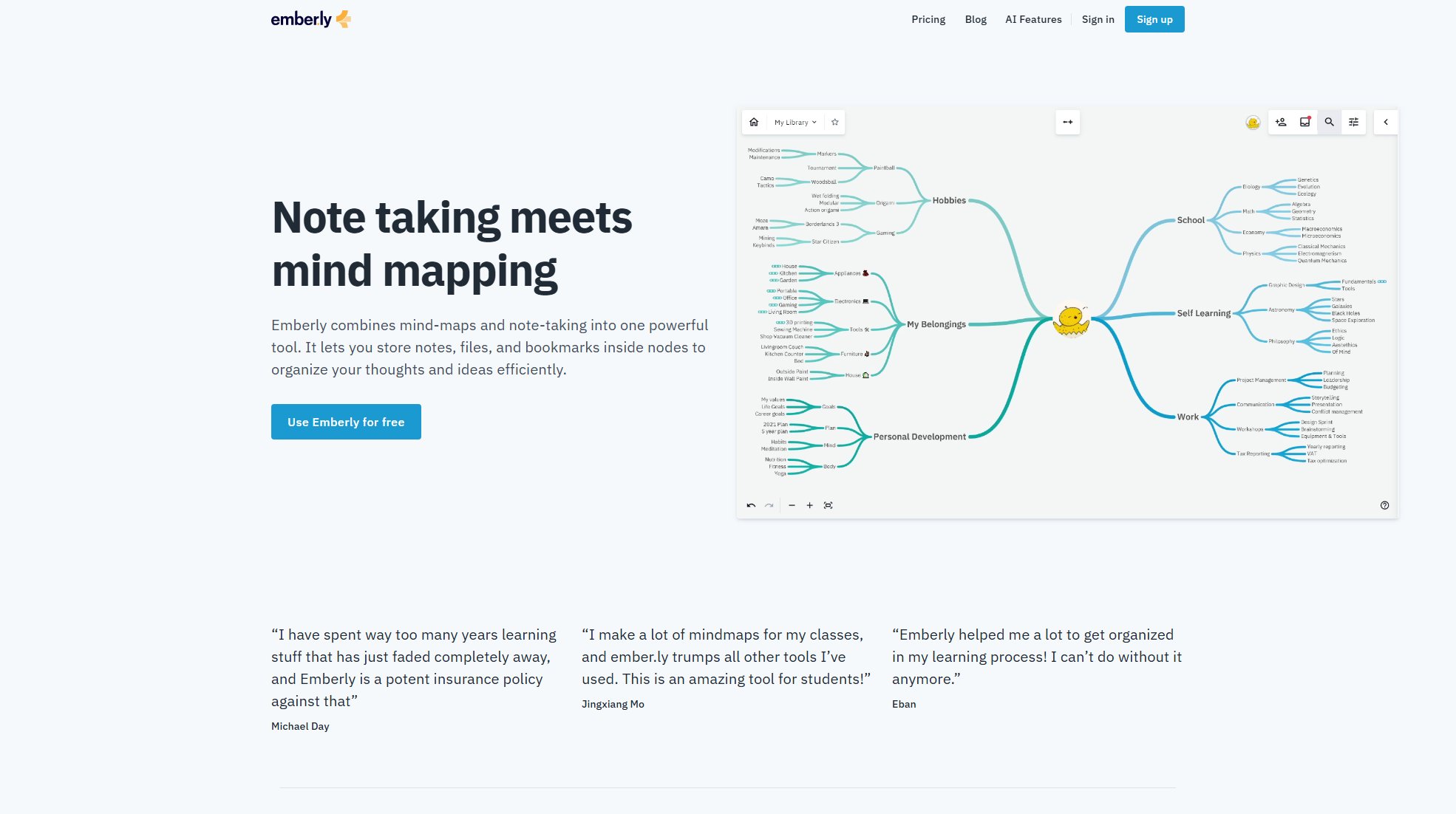Mark the map as favorite with the star

[x=834, y=122]
